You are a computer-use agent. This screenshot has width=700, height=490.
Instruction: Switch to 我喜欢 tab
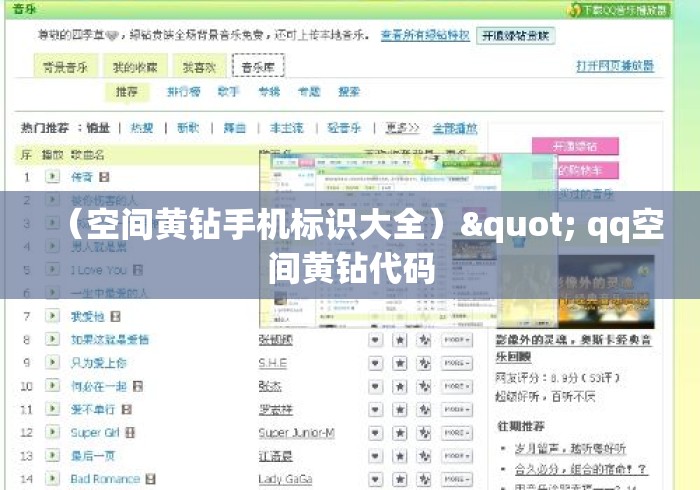[x=199, y=66]
